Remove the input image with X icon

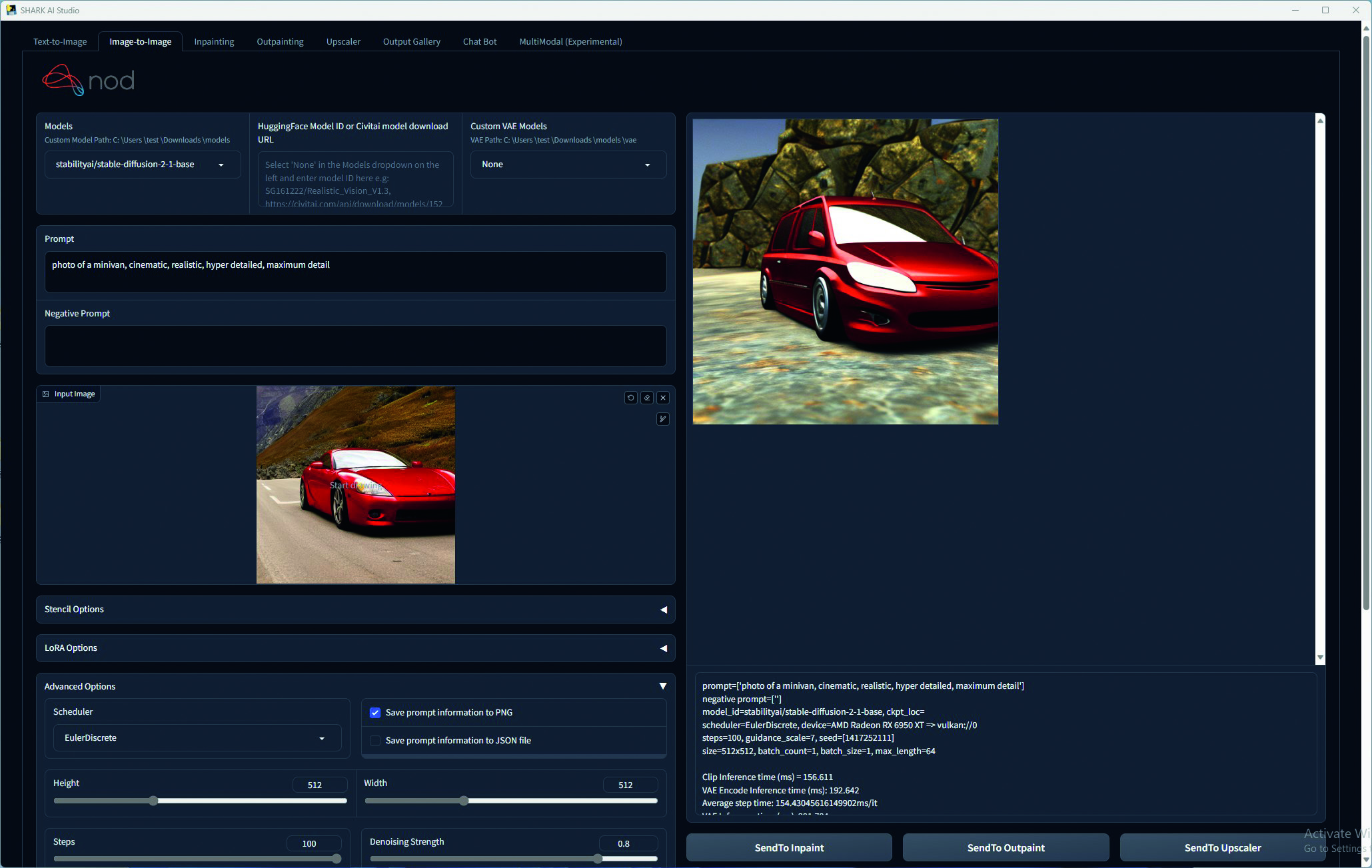(x=663, y=398)
